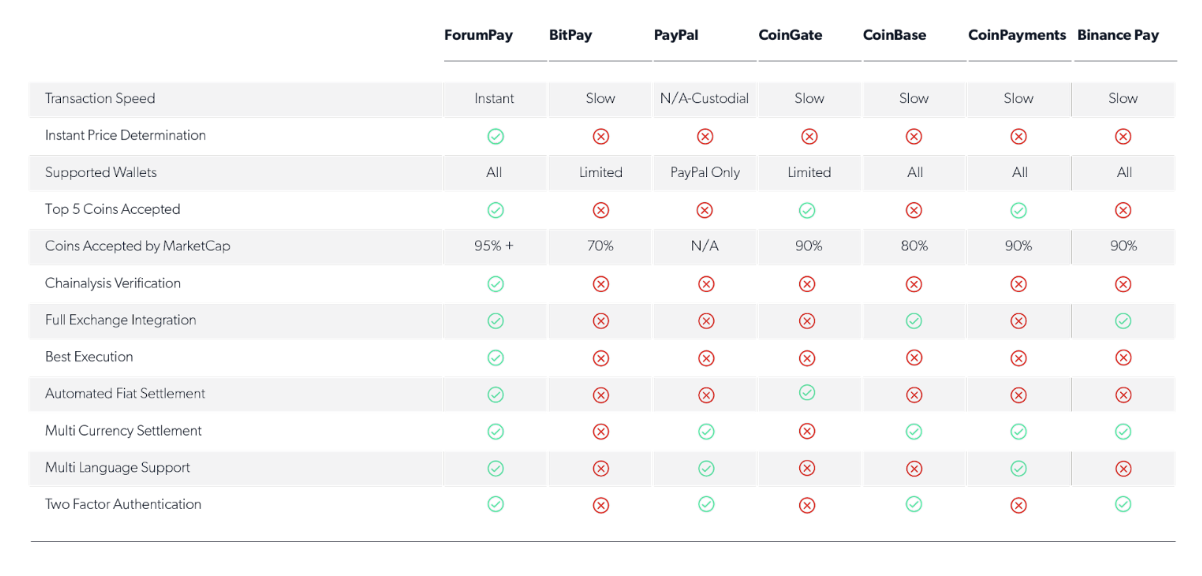This screenshot has height=576, width=1202.
Task: Select the ForumPay column header
Action: point(478,35)
